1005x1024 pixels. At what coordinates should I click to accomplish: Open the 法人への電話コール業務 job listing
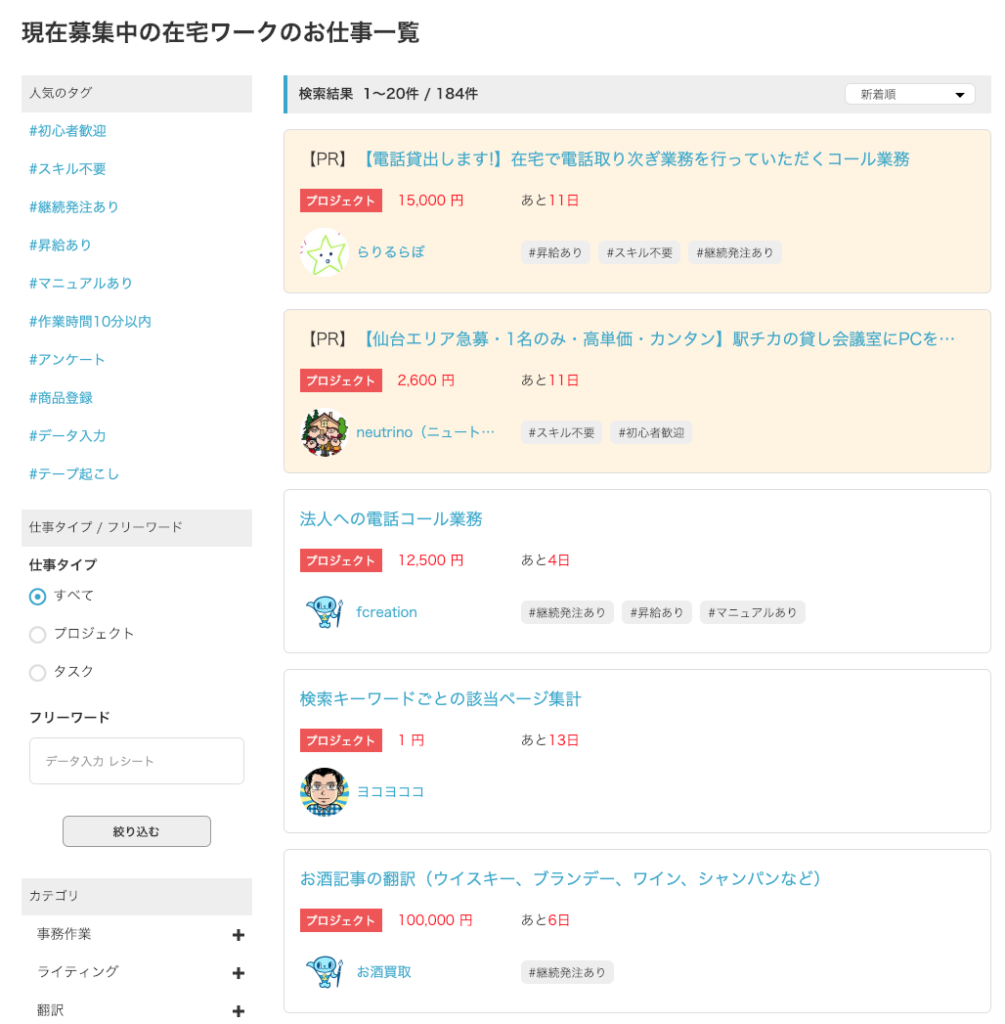[391, 519]
